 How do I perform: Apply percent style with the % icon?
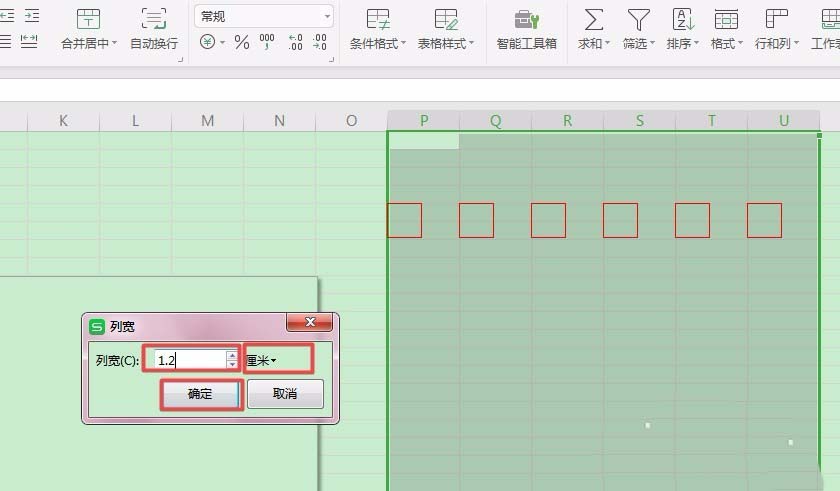242,42
